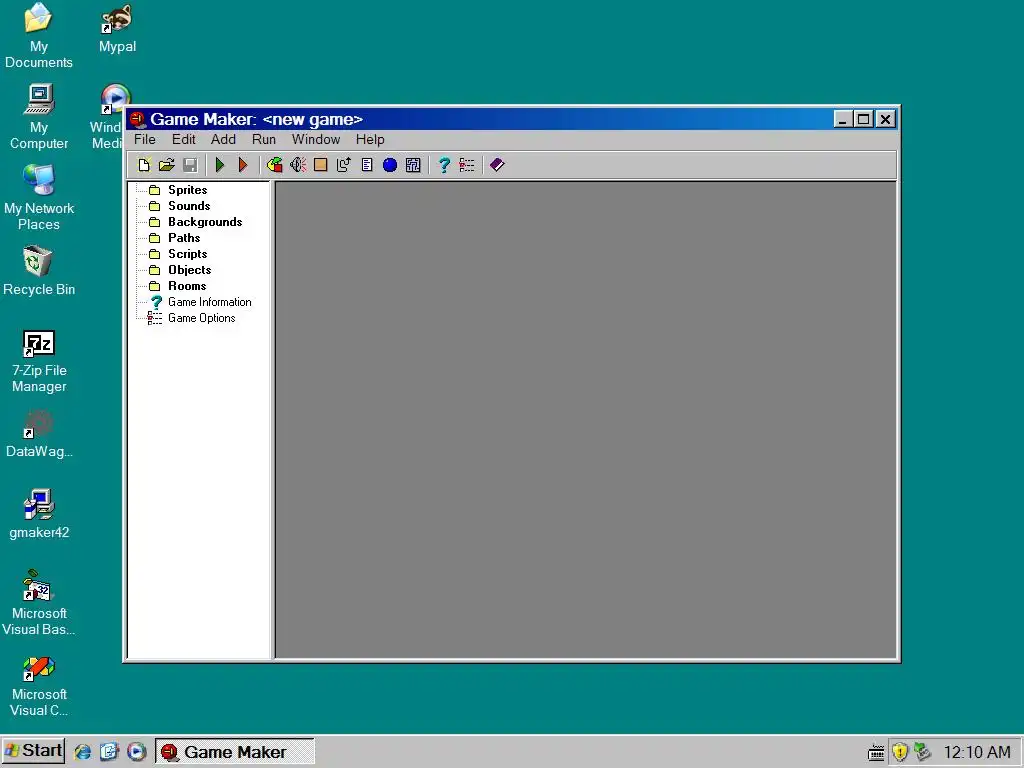Click Outlook Express quick launch icon
1024x768 pixels.
tap(109, 752)
